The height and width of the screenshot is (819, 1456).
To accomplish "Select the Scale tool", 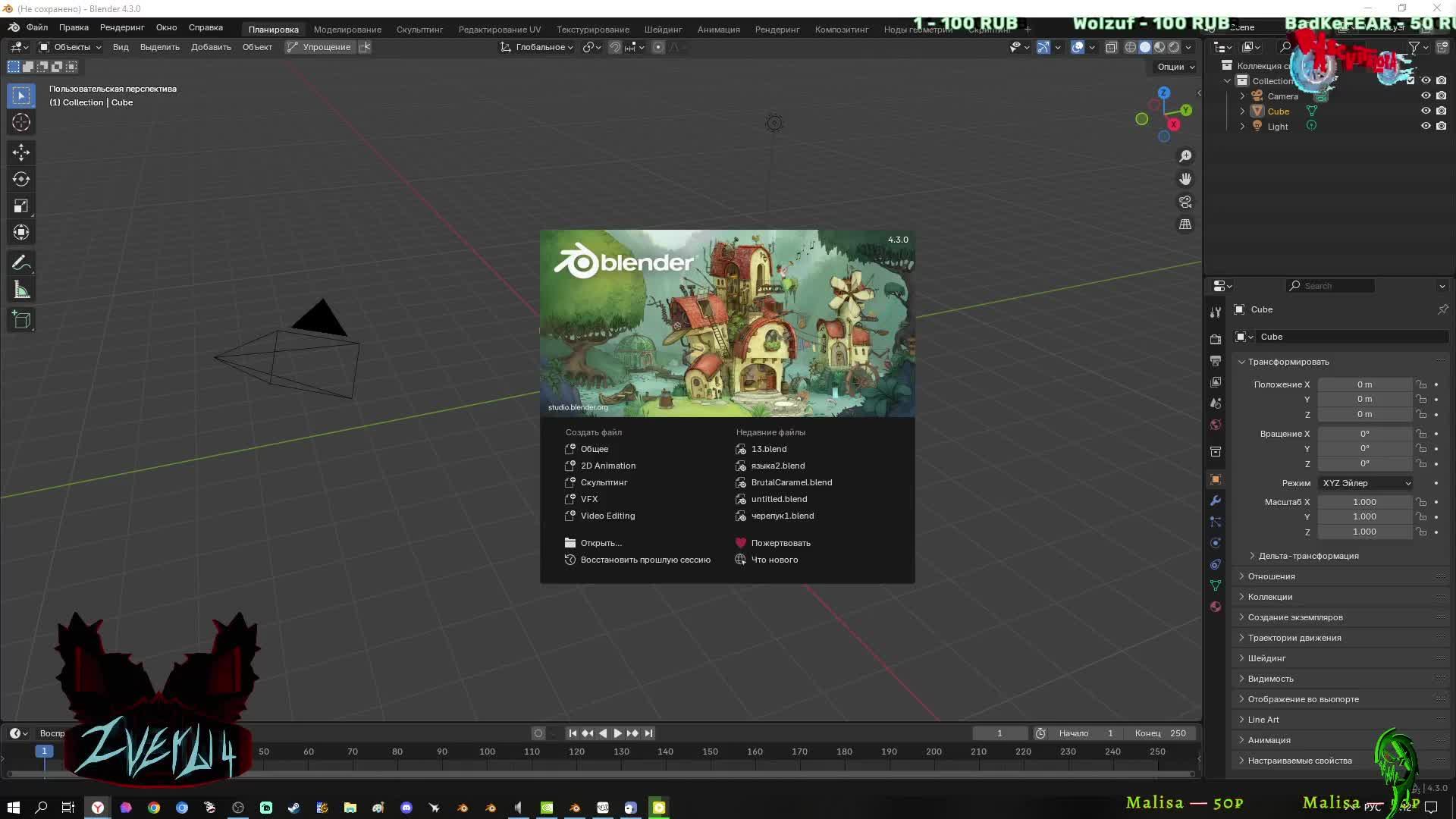I will tap(21, 206).
